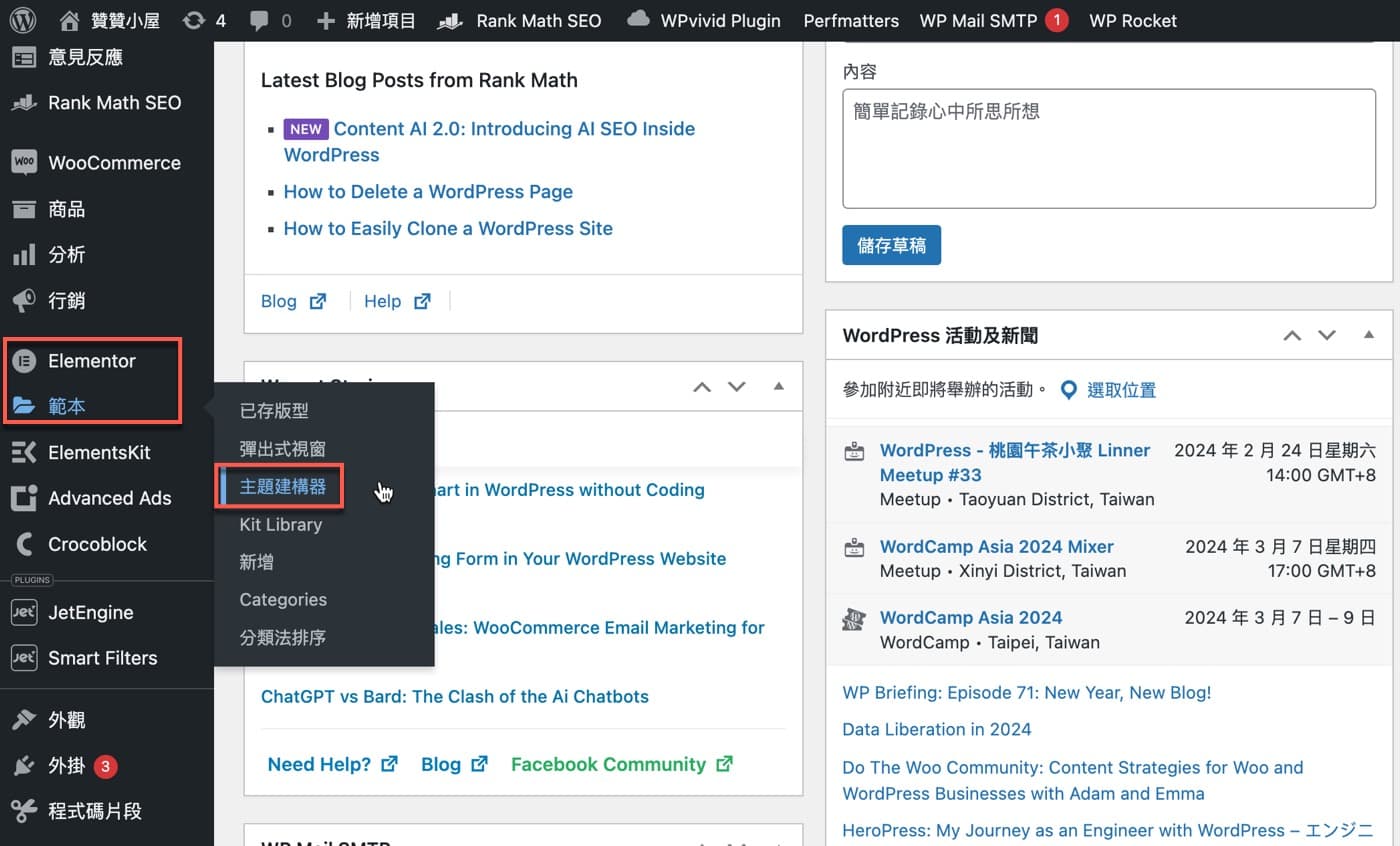Open WP Mail SMTP in admin bar
Screen dimensions: 1400x846
[x=994, y=20]
